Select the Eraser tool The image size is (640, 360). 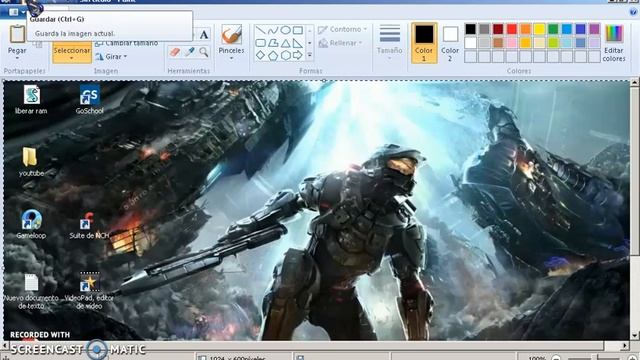click(175, 52)
